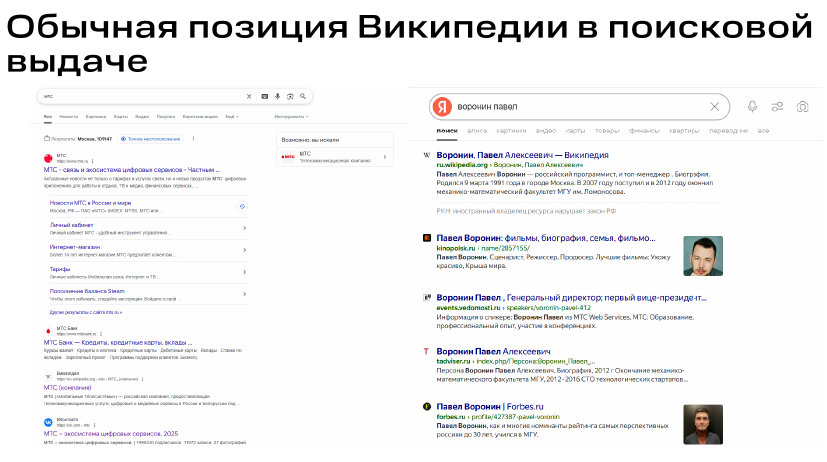Click the МТС Банк favicon
The image size is (827, 462).
48,331
